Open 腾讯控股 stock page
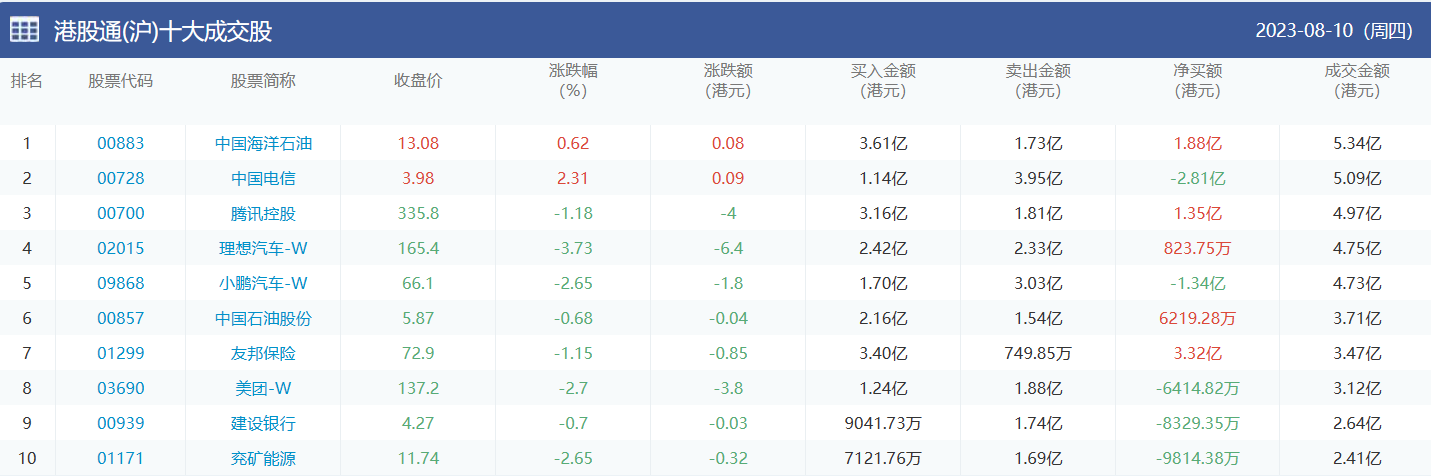Viewport: 1431px width, 476px height. click(x=263, y=213)
